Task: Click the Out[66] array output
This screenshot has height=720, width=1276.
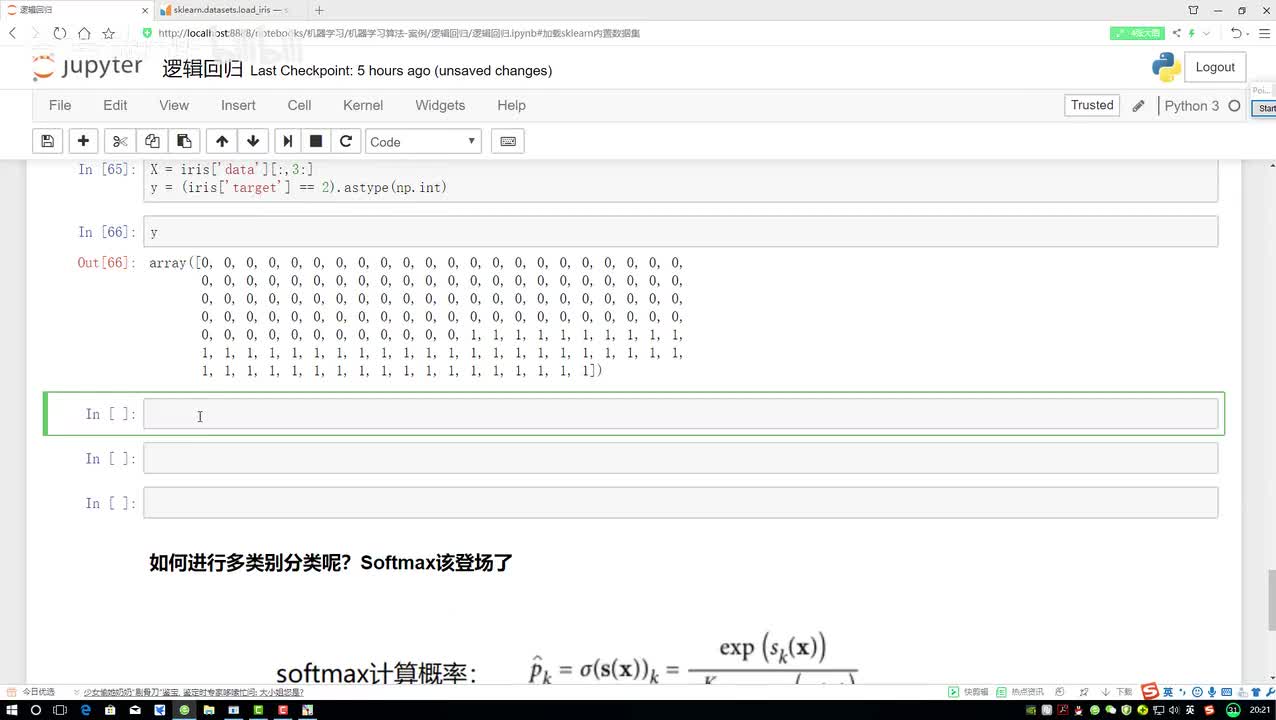Action: [416, 317]
